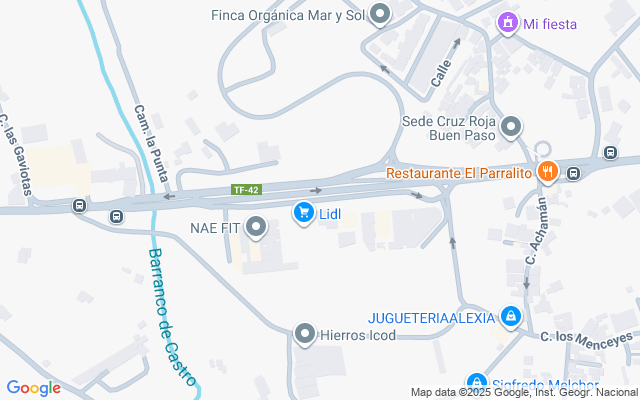The width and height of the screenshot is (640, 400).
Task: Open the Finca Orgánica Mar y Sol pin
Action: click(380, 15)
